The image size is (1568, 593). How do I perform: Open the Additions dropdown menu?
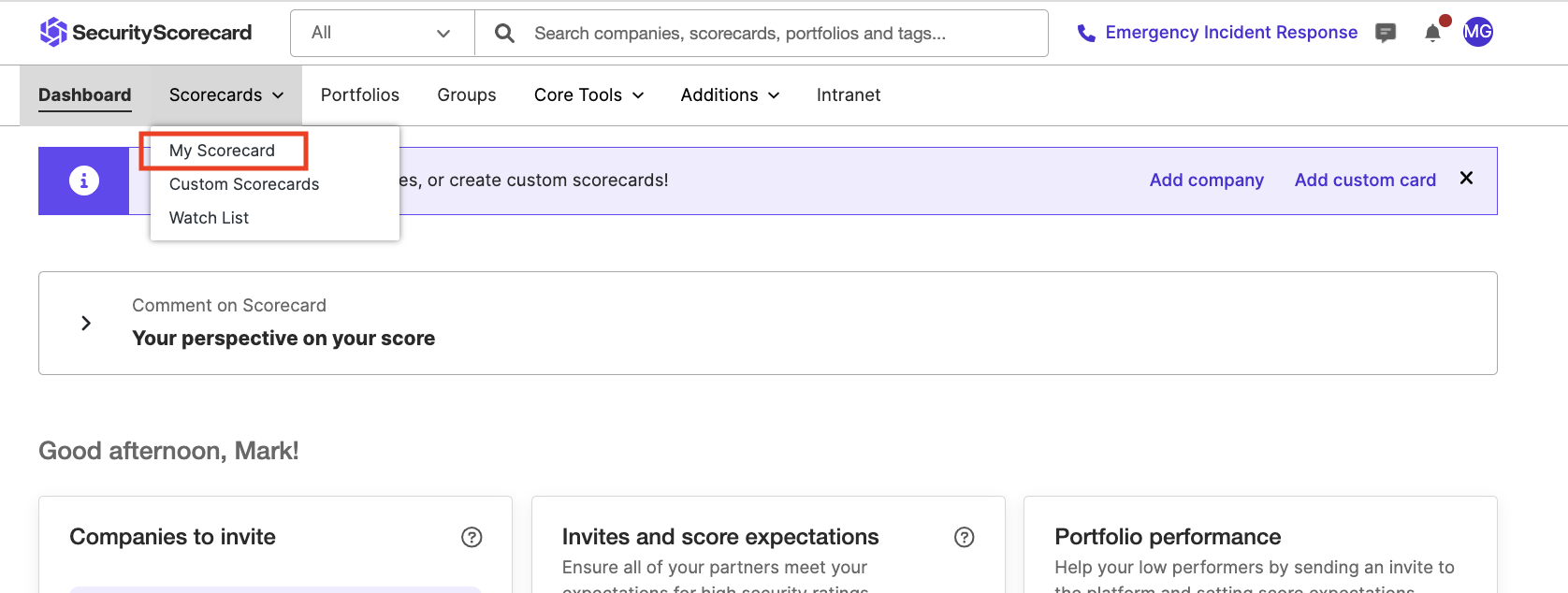(730, 95)
